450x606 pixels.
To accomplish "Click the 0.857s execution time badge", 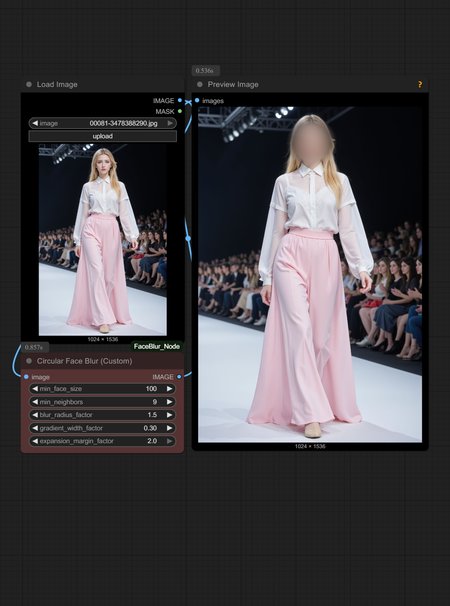I will tap(35, 347).
